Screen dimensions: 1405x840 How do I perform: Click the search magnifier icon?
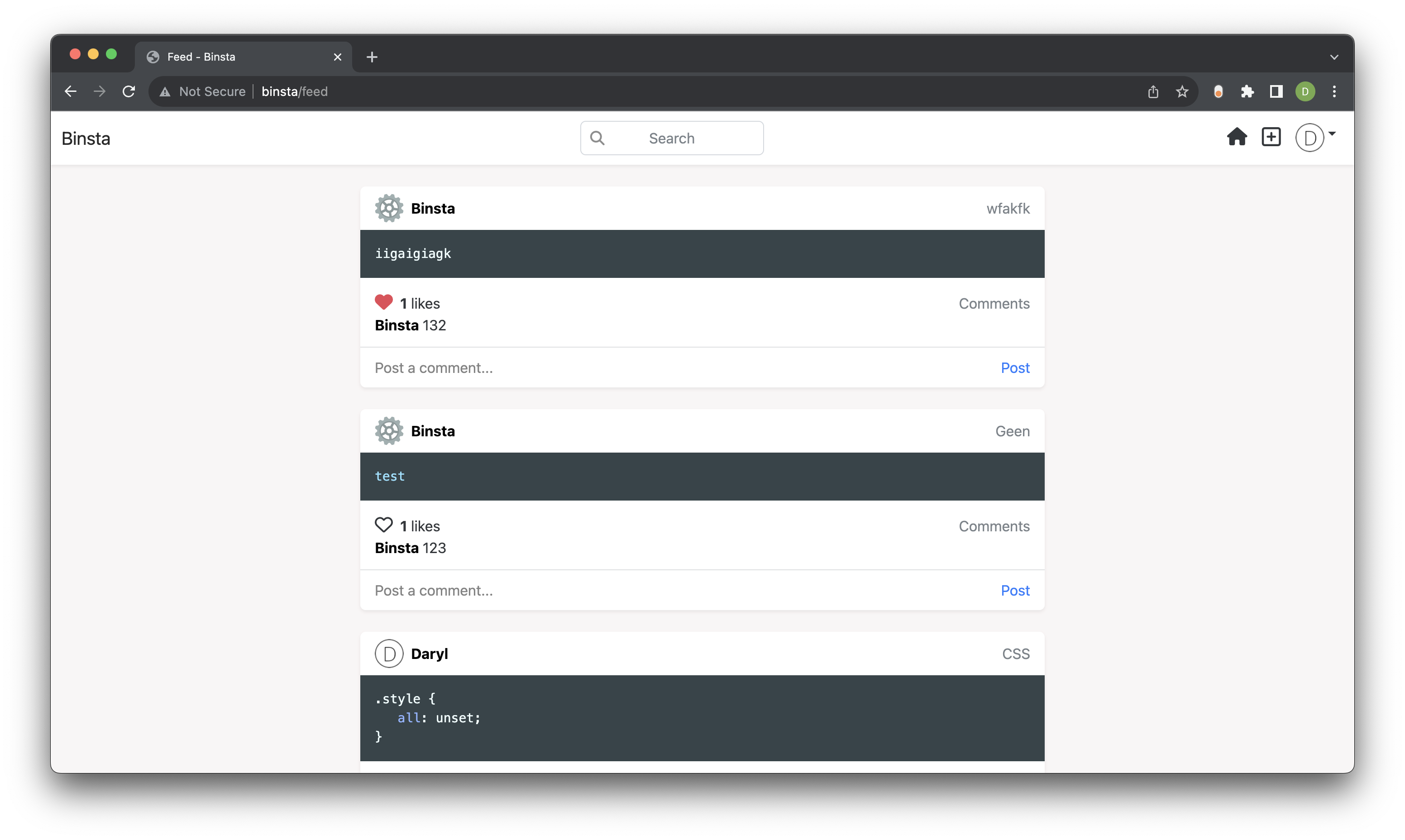tap(597, 138)
